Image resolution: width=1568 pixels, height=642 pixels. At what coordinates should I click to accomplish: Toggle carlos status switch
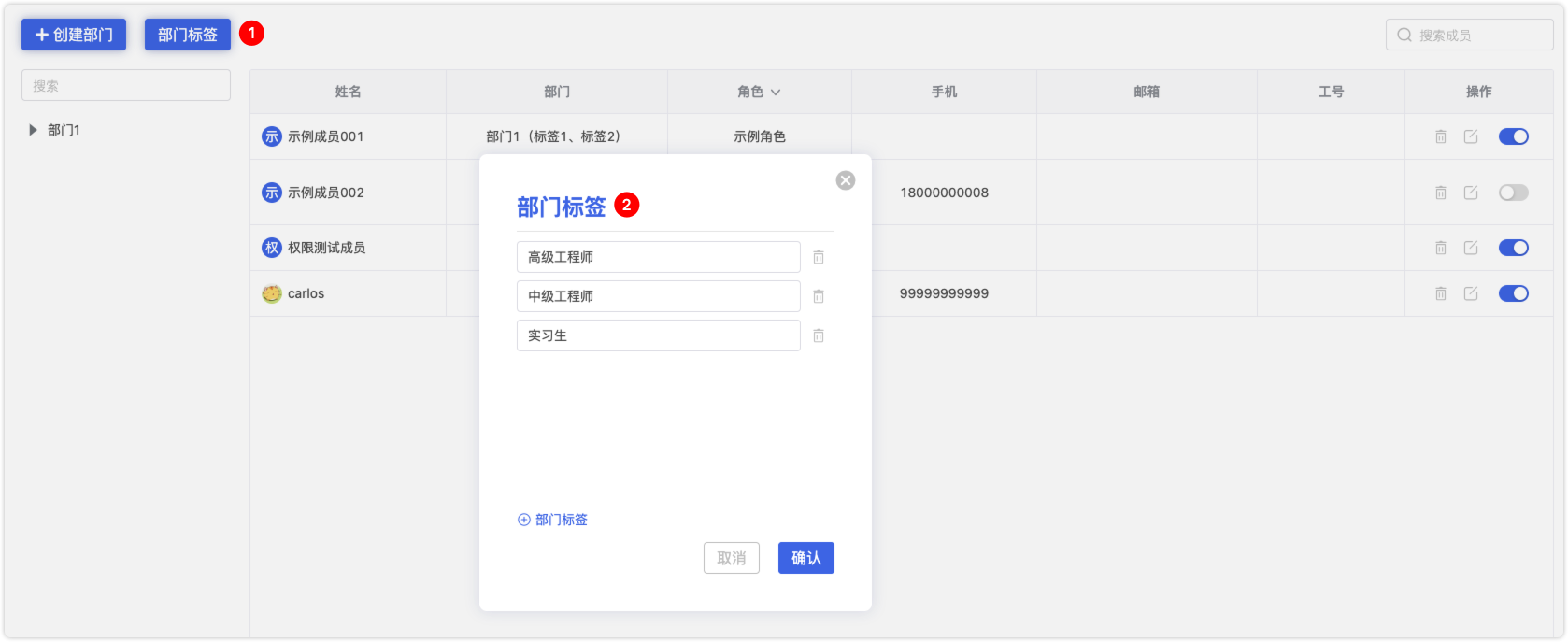click(1513, 293)
